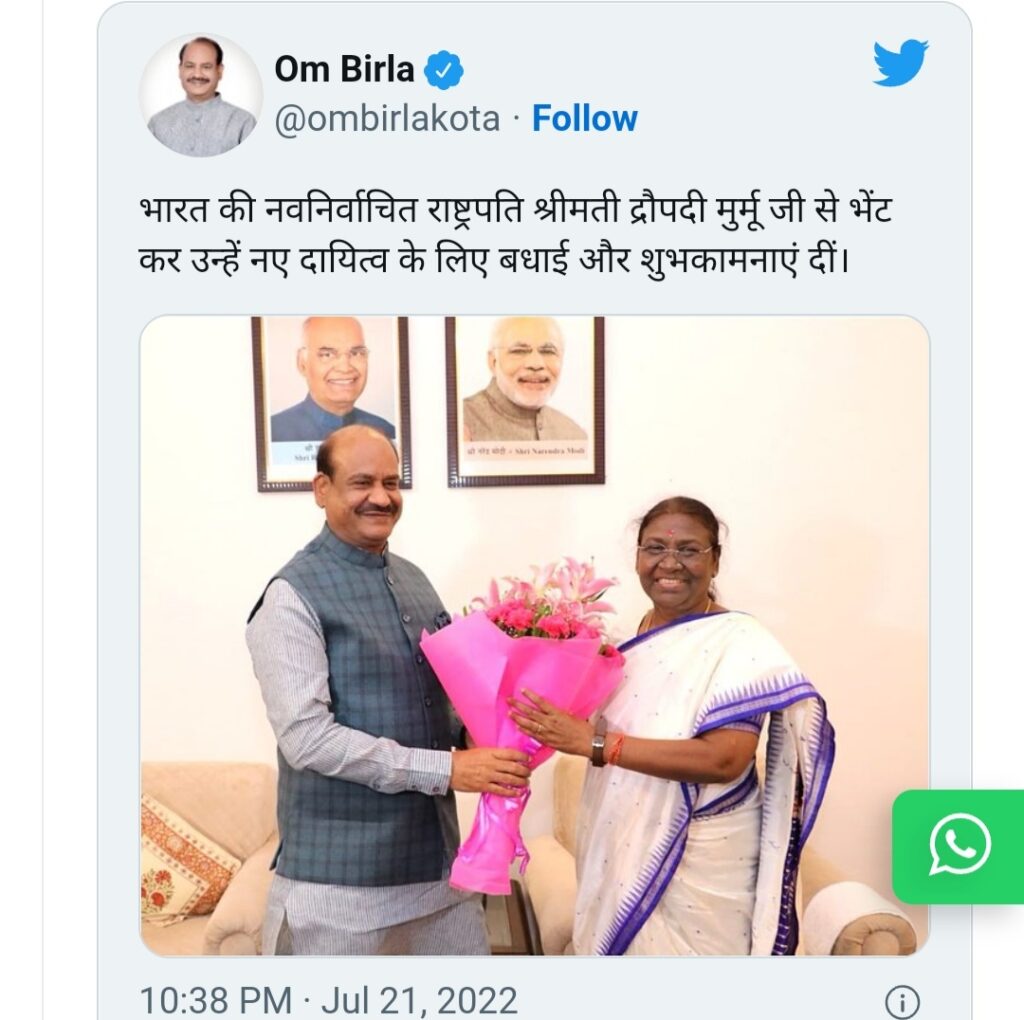Open the tweet info circle icon
The image size is (1024, 1020).
902,1002
